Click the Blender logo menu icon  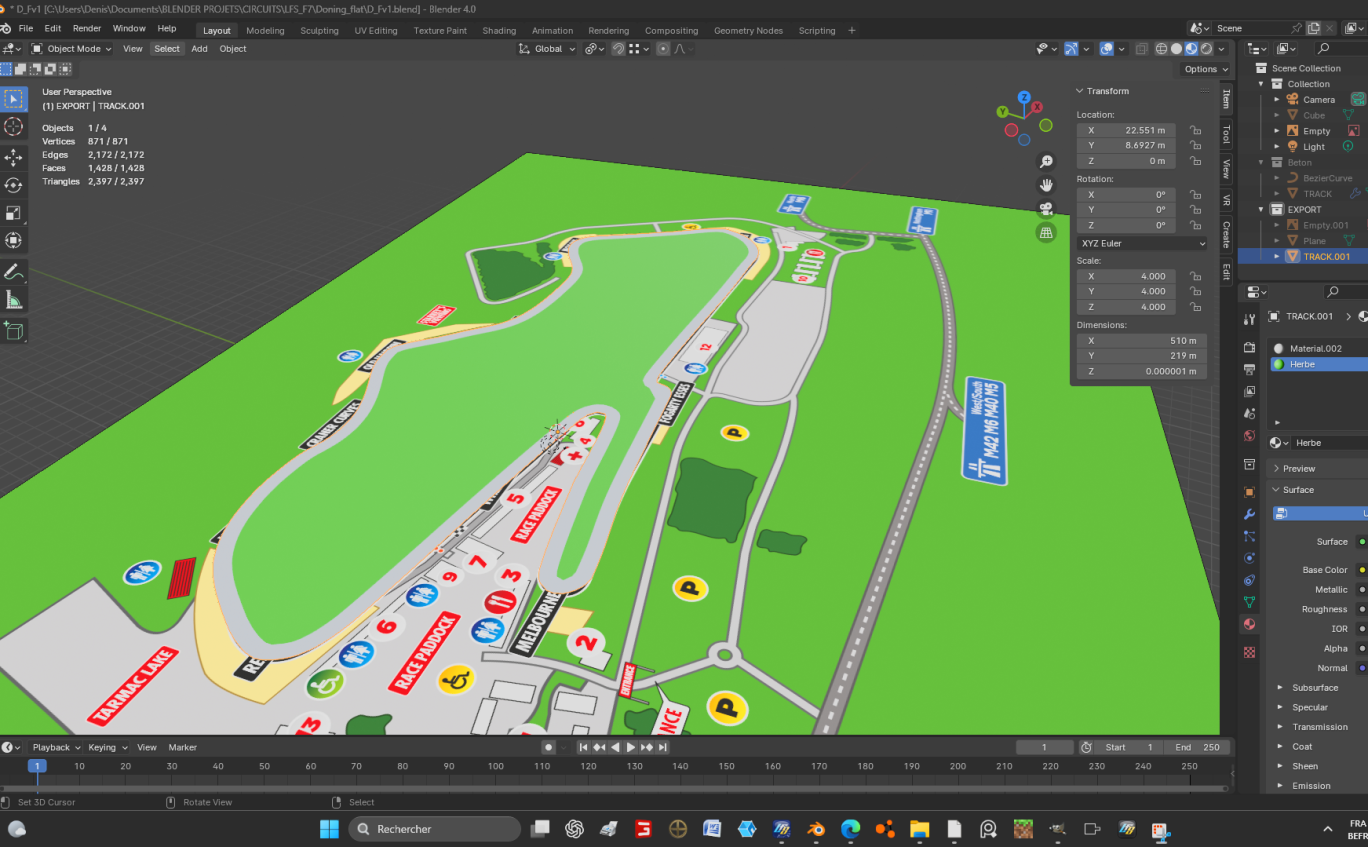(x=7, y=29)
